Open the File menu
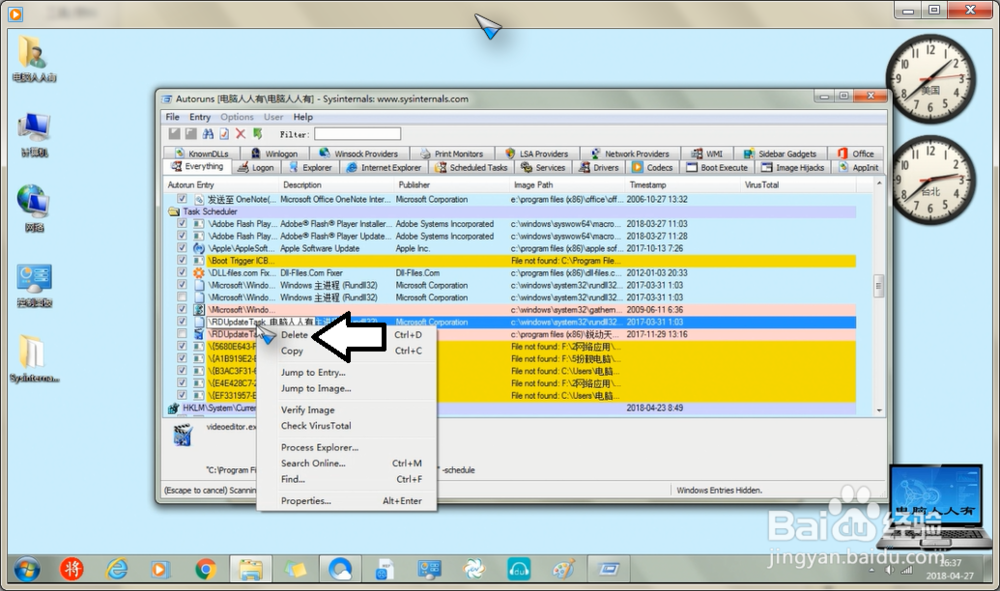 pyautogui.click(x=173, y=117)
